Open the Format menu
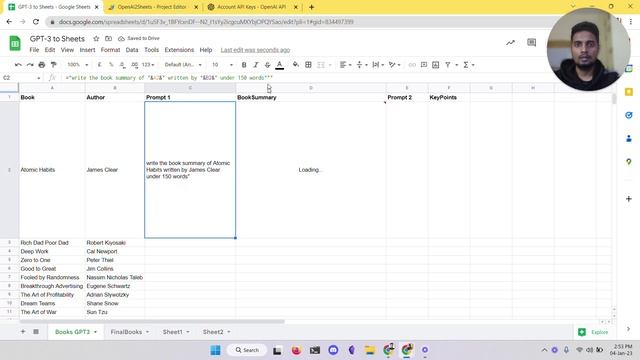640x360 pixels. pos(110,50)
